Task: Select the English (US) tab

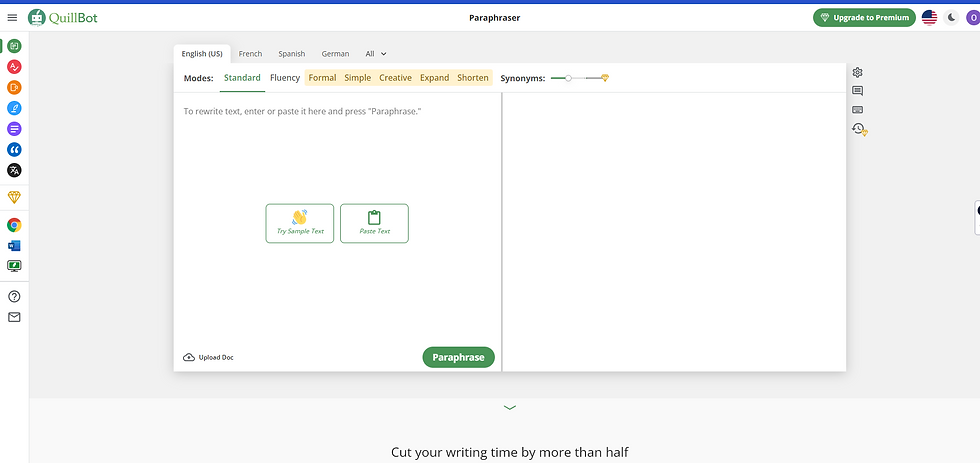Action: [x=202, y=54]
